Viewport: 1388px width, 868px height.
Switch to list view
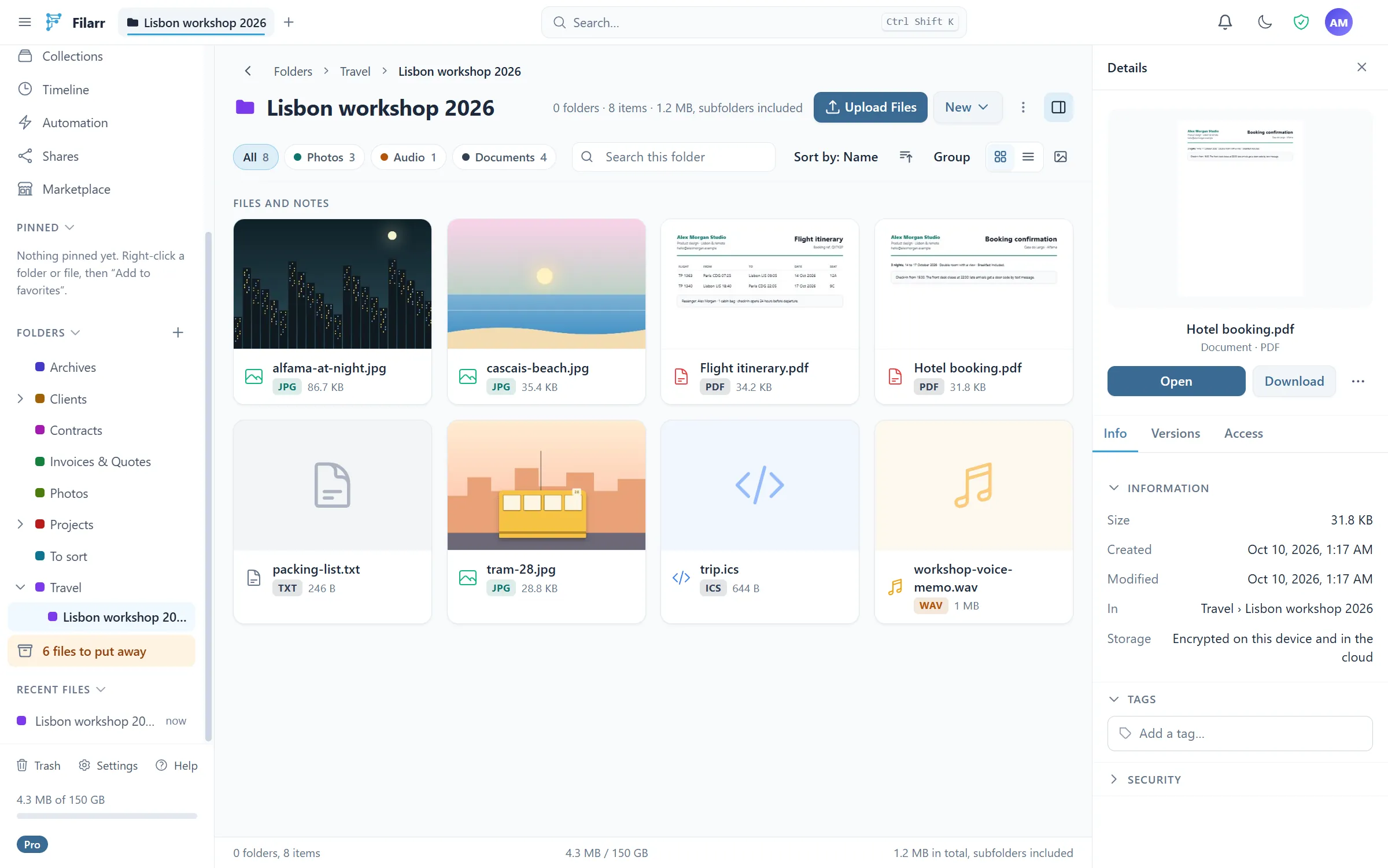coord(1028,157)
